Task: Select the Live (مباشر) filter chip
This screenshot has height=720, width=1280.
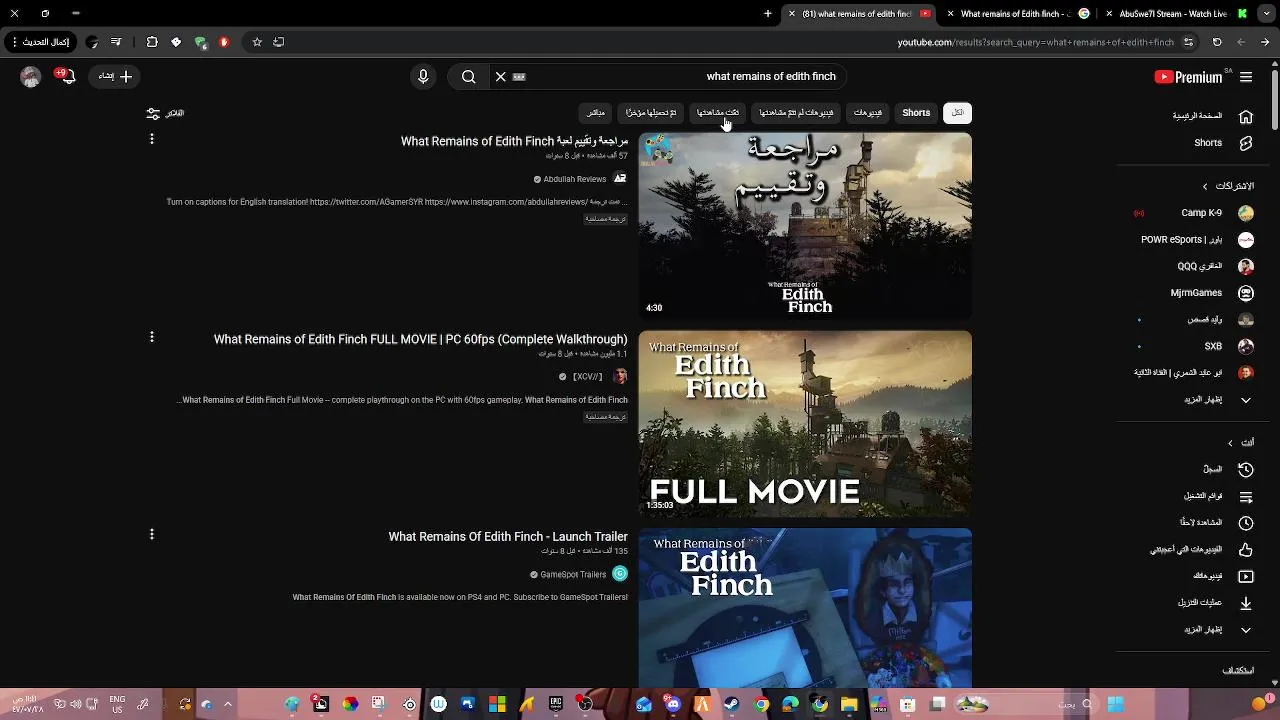Action: [596, 113]
